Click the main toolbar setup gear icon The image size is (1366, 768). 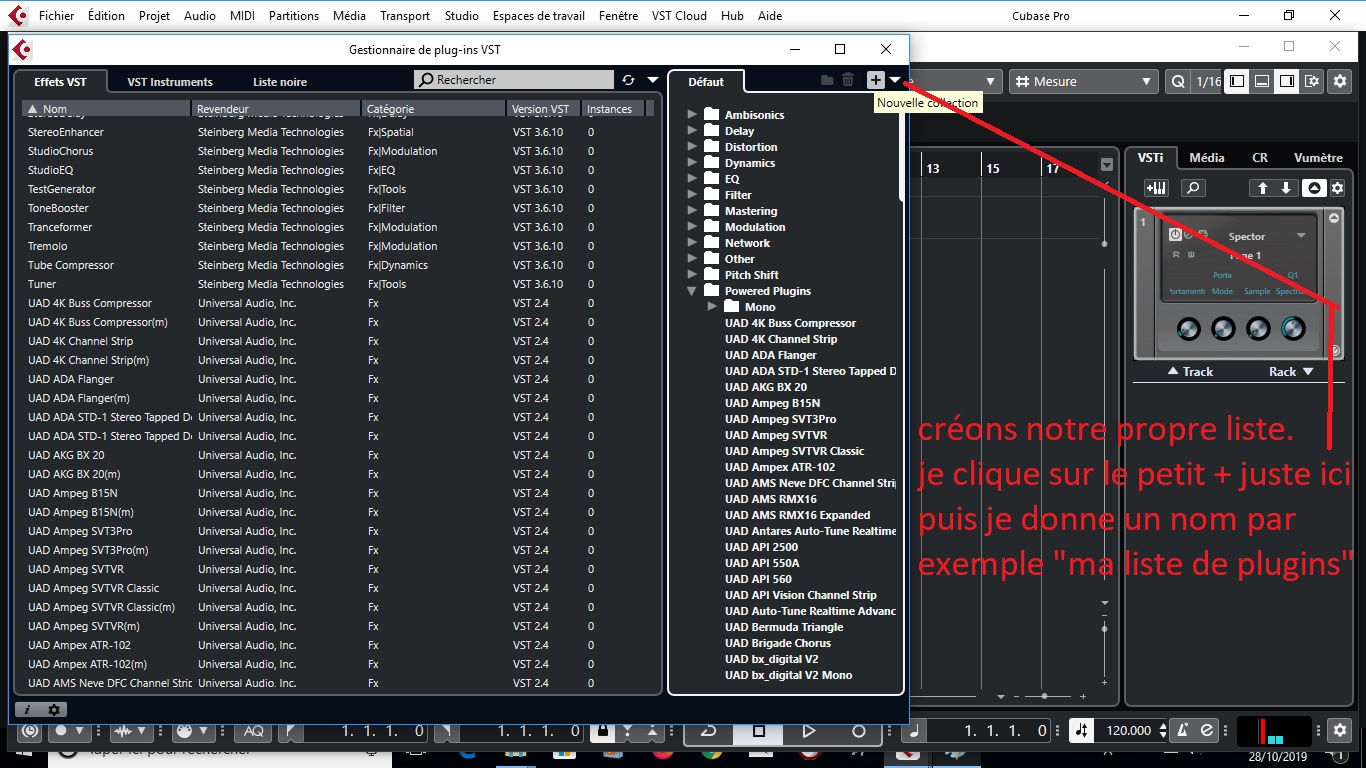click(1340, 82)
